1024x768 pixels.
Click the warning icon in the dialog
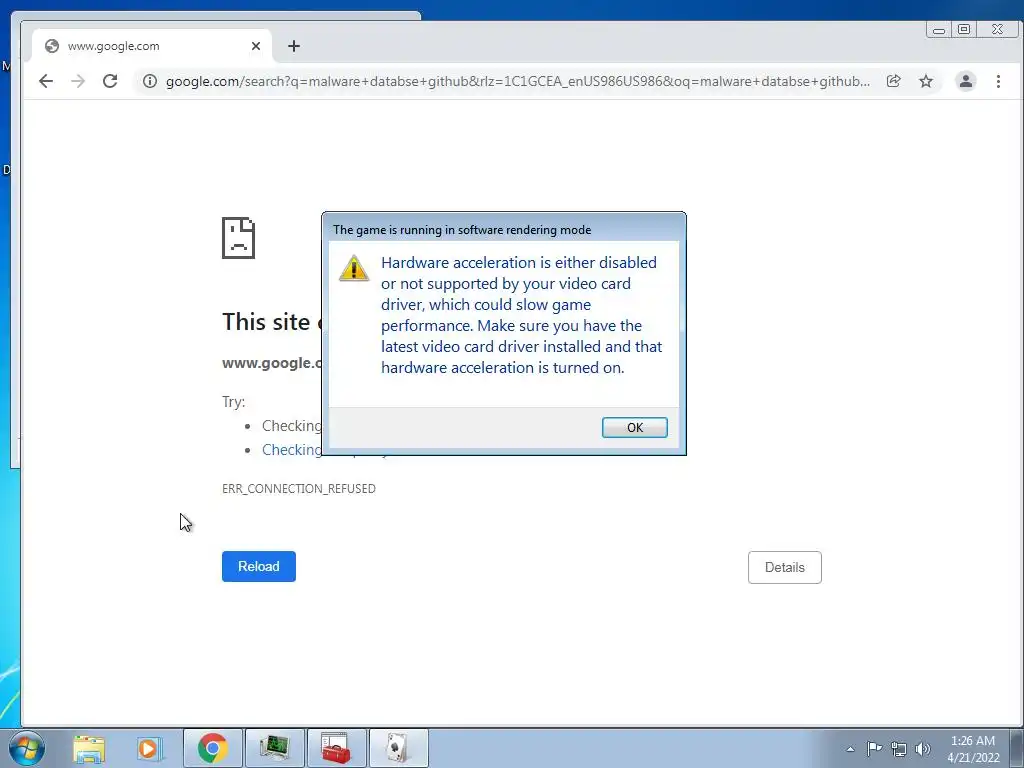tap(354, 268)
